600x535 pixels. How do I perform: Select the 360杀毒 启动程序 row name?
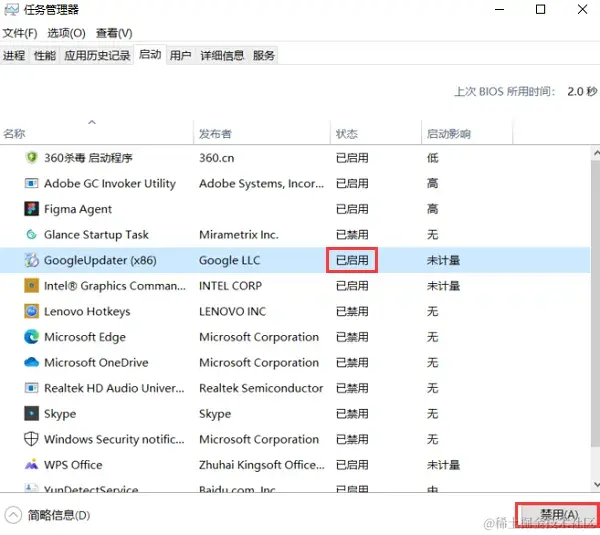tap(88, 158)
